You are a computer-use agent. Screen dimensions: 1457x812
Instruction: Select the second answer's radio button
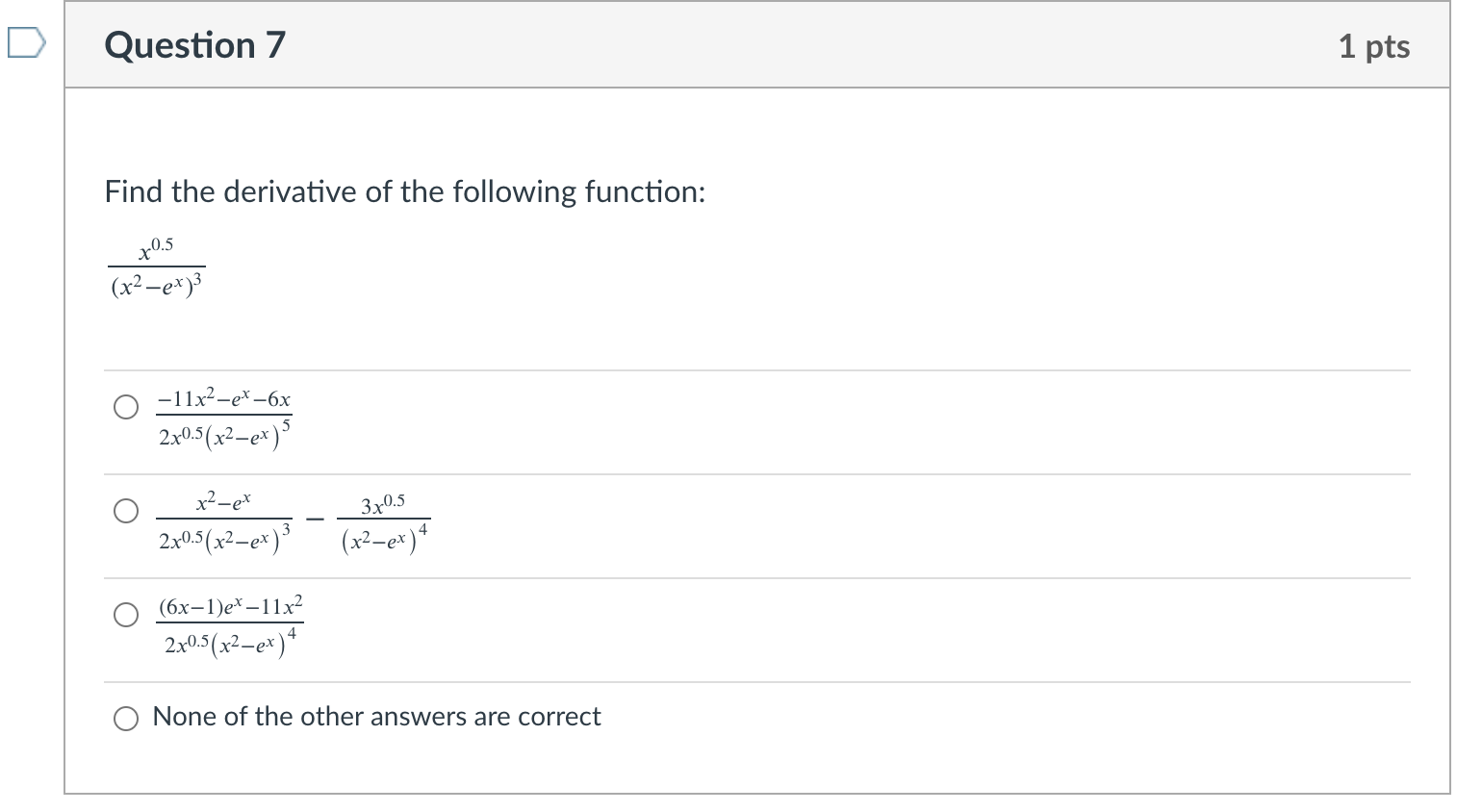coord(125,511)
